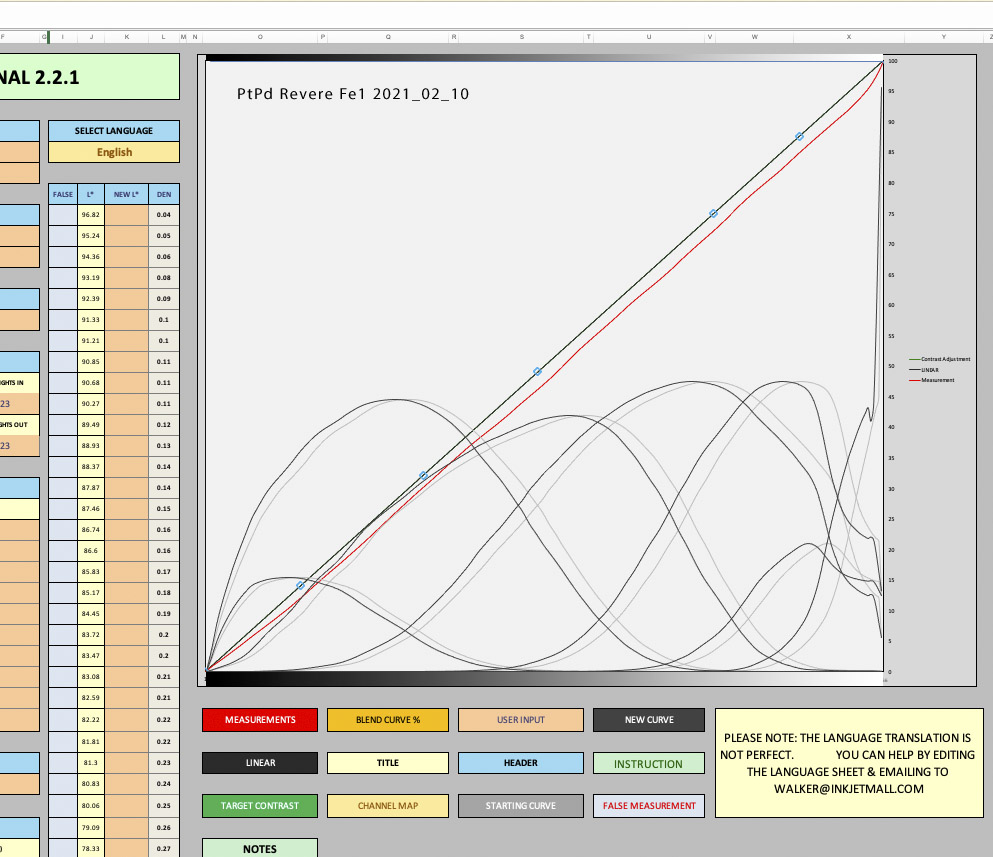Click the NOTES cell below the legend

260,849
